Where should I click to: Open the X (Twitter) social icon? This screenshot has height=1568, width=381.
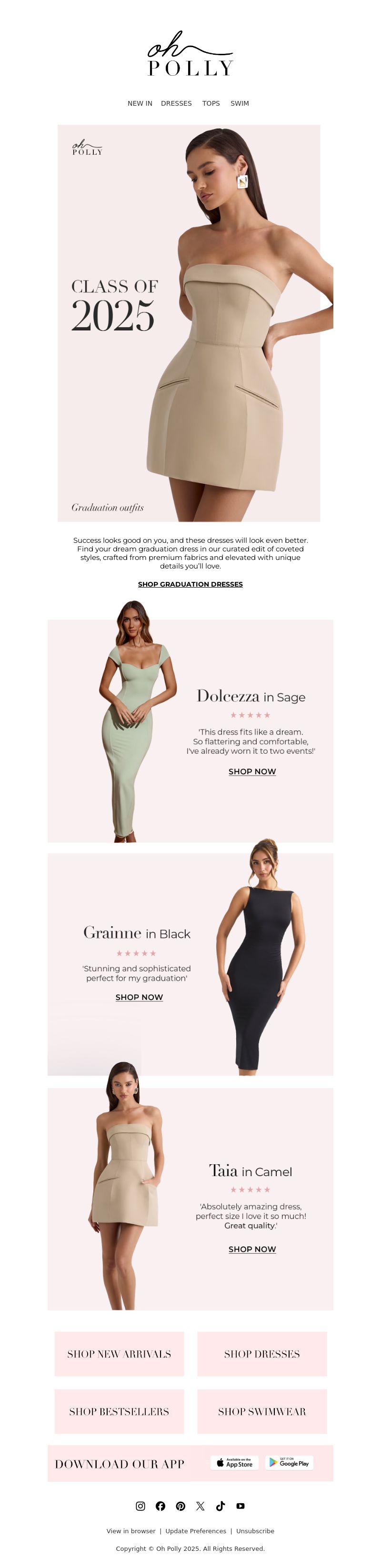[x=200, y=1505]
